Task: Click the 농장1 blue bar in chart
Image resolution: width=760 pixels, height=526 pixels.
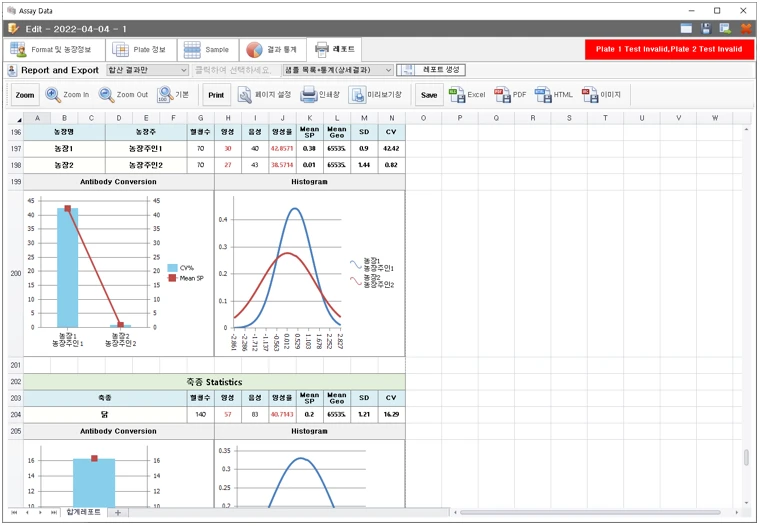Action: [67, 268]
